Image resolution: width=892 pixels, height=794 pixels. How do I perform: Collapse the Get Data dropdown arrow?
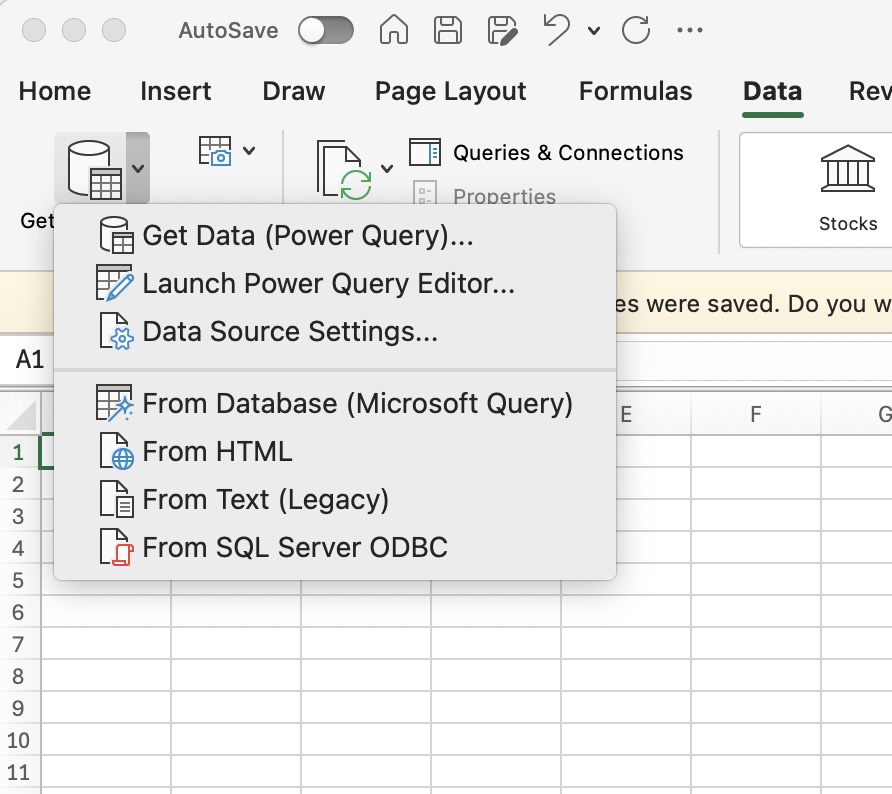(138, 168)
